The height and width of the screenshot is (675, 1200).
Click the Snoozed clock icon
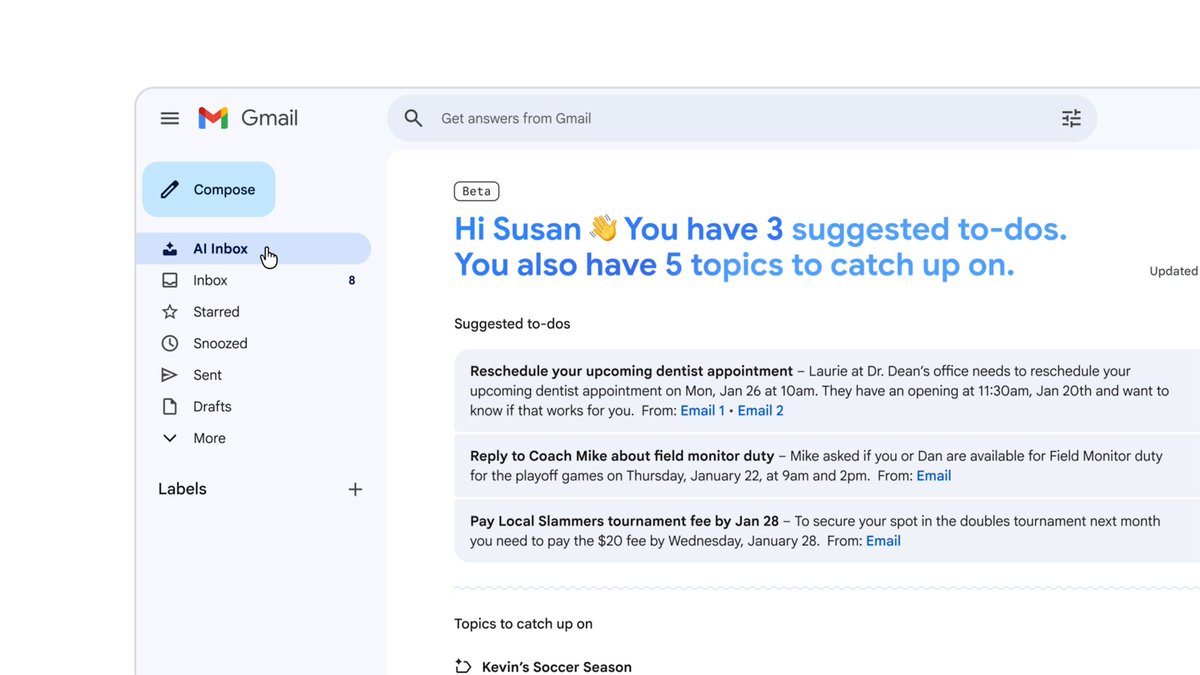click(x=170, y=344)
